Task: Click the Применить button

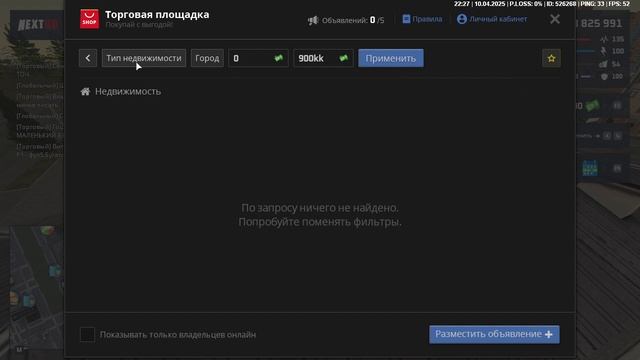Action: (x=391, y=58)
